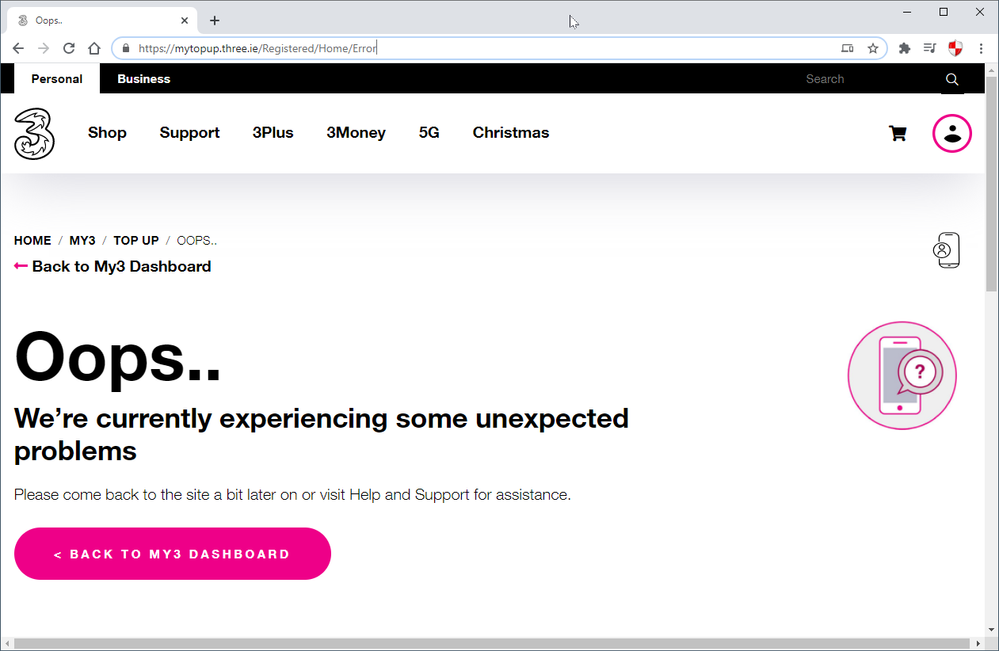Image resolution: width=999 pixels, height=651 pixels.
Task: Switch to the Business tab
Action: 144,79
